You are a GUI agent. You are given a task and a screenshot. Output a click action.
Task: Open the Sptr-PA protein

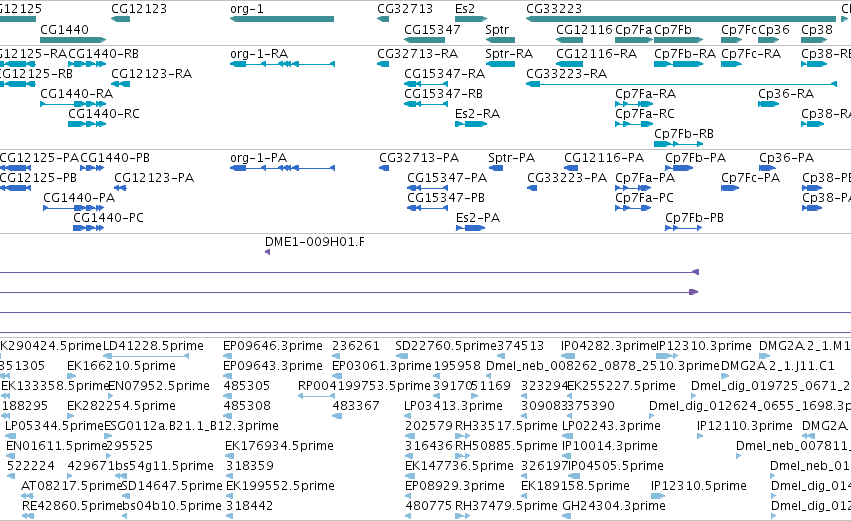coord(511,157)
